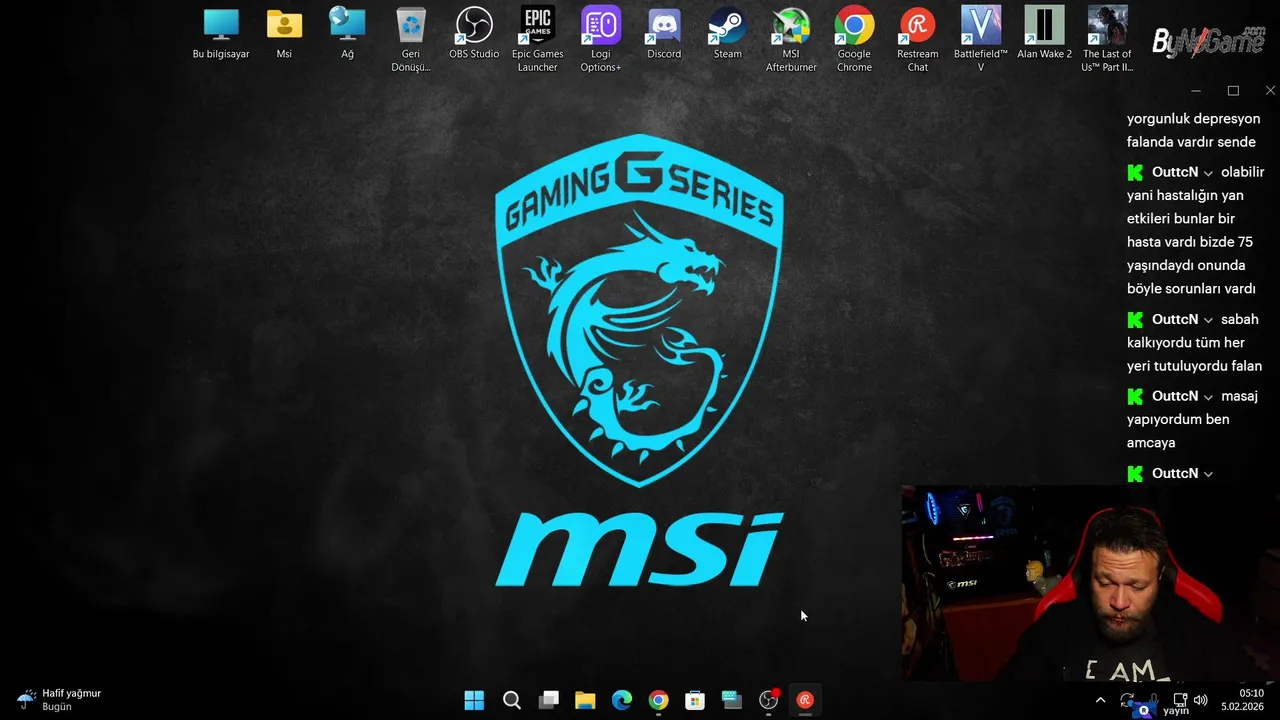This screenshot has width=1280, height=720.
Task: Select the Geri Dönüşüm recycle bin icon
Action: [411, 39]
